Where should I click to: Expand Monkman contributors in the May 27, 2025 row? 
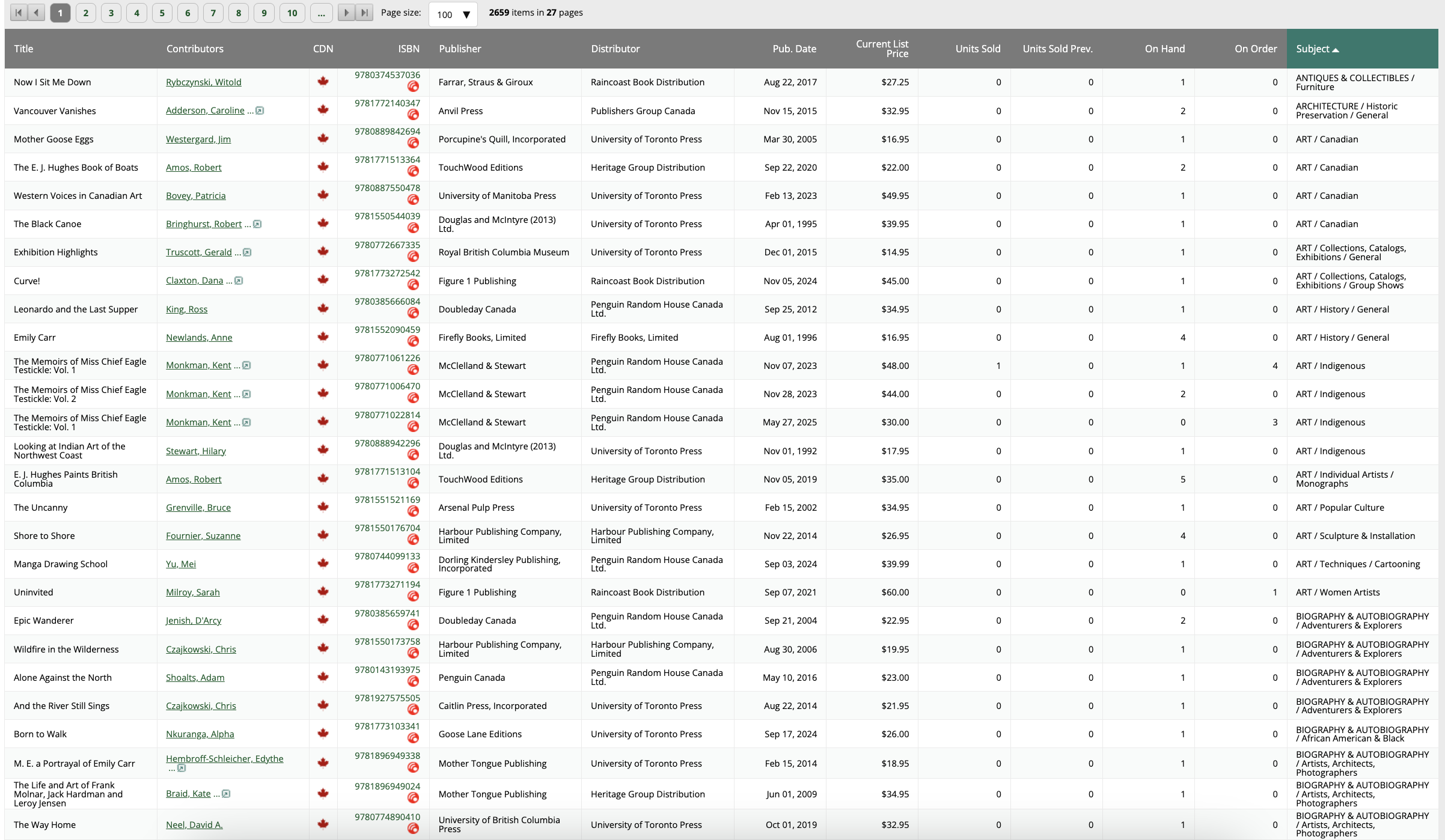(x=246, y=422)
